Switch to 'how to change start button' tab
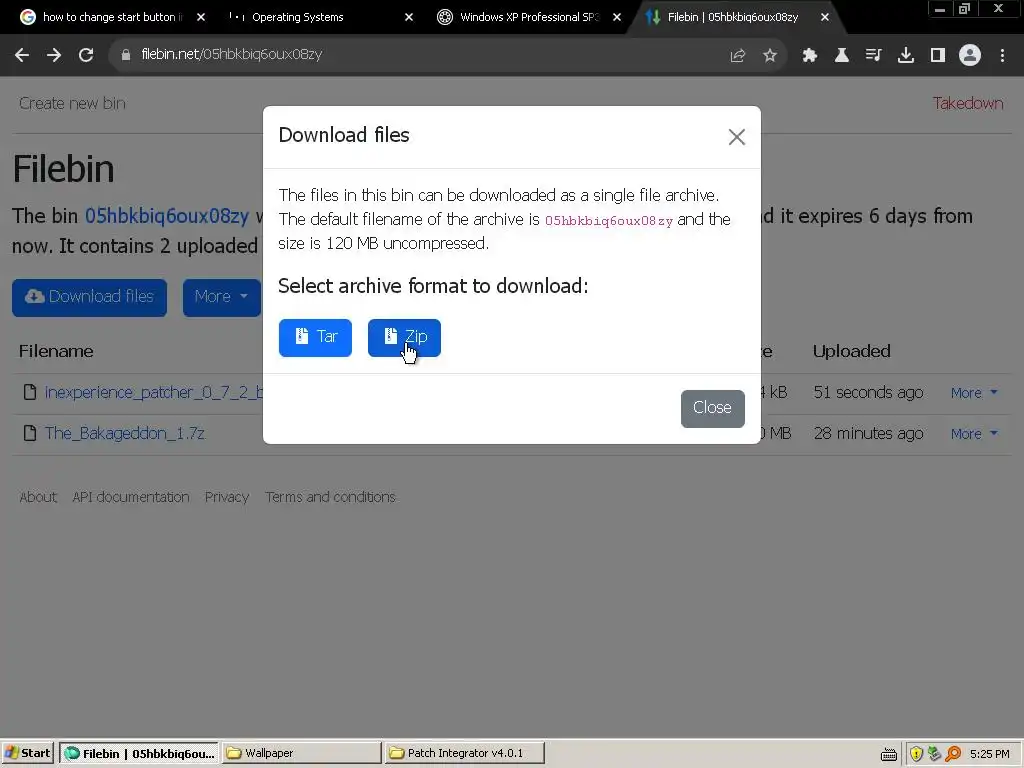 coord(111,17)
